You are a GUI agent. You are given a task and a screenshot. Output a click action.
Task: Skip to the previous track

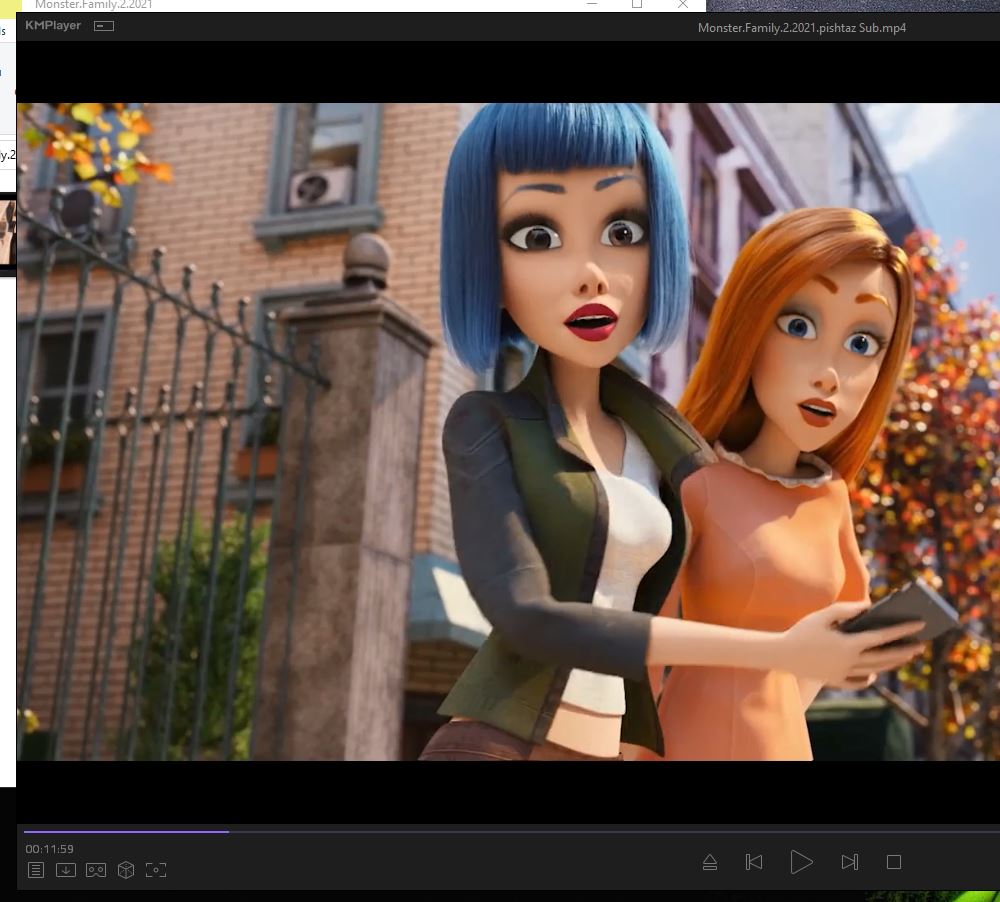coord(754,862)
